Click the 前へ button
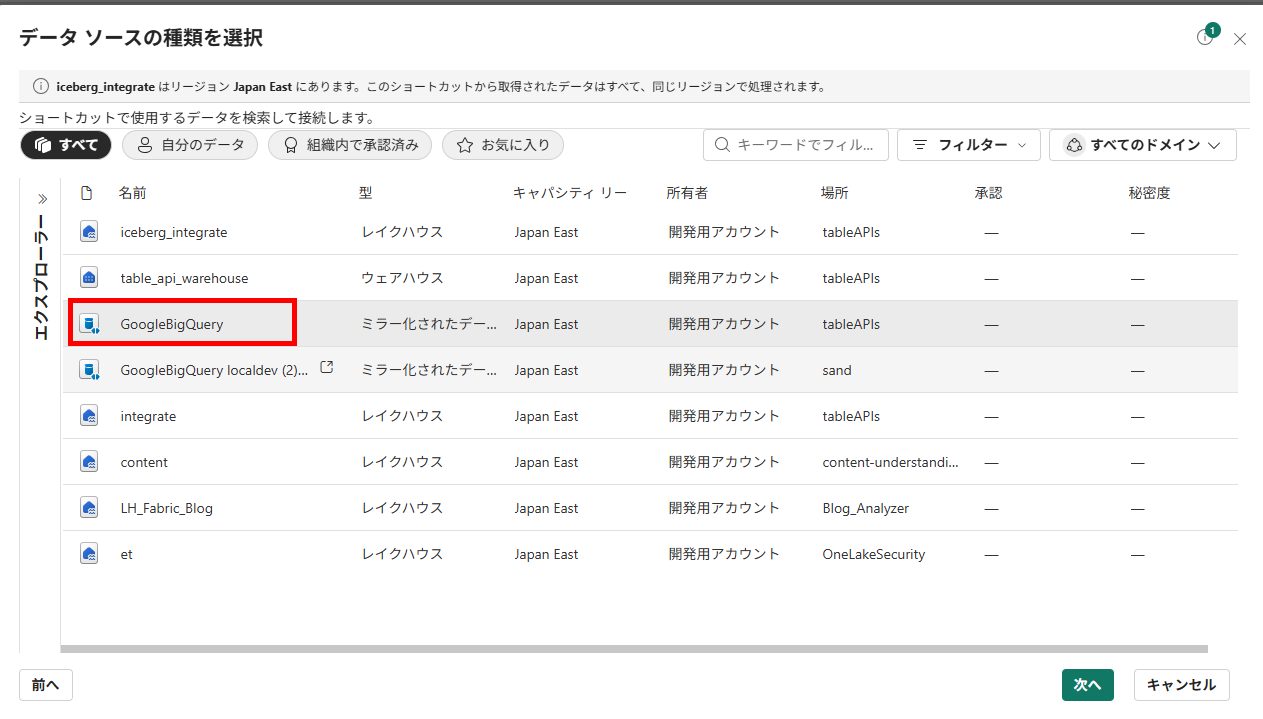Image resolution: width=1263 pixels, height=719 pixels. 46,685
